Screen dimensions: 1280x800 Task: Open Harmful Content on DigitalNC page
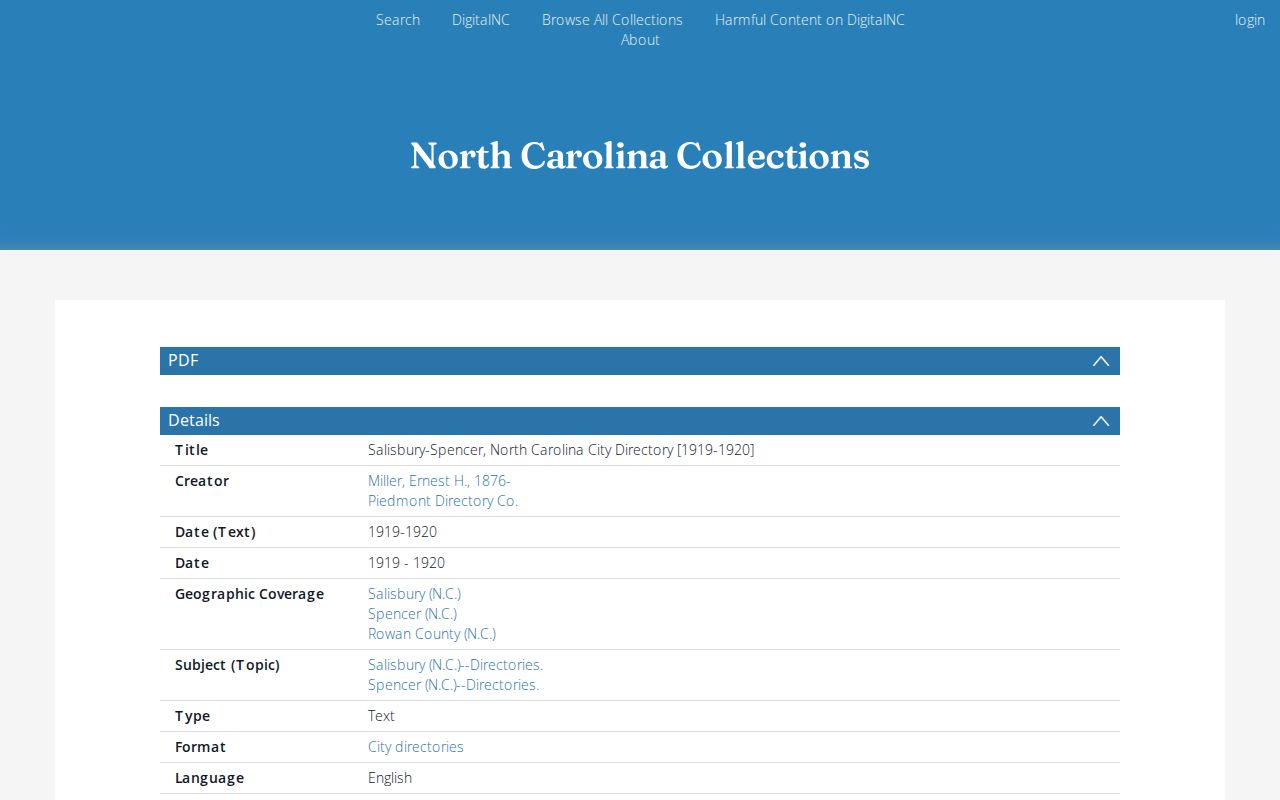click(x=810, y=20)
